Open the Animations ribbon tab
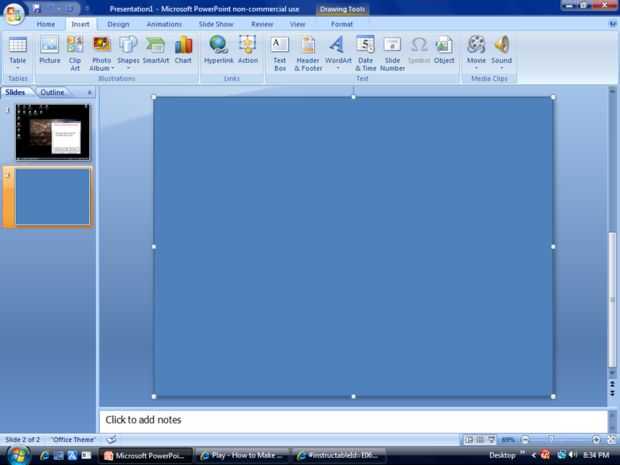The image size is (620, 465). [x=164, y=24]
